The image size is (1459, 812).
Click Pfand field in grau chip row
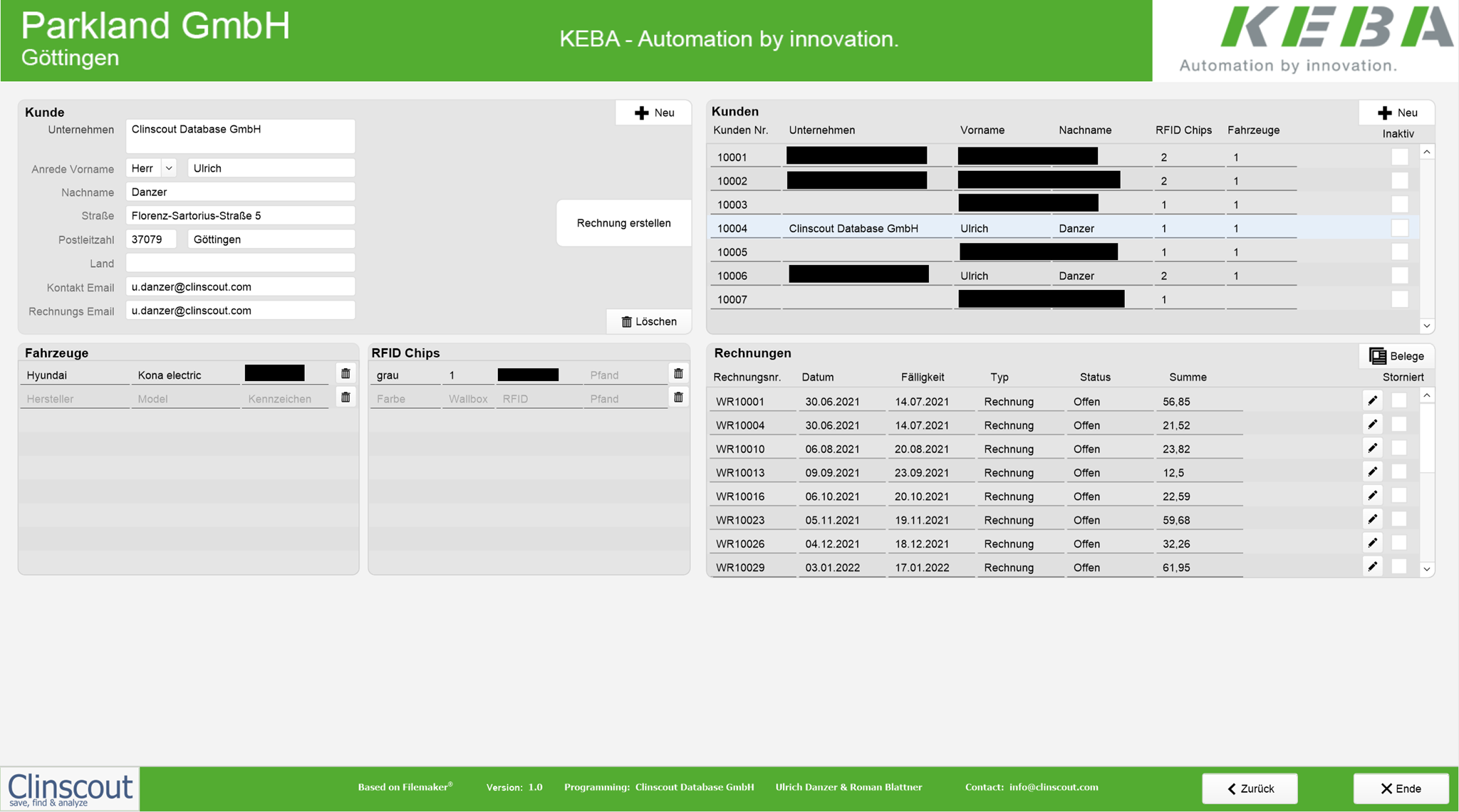tap(625, 375)
